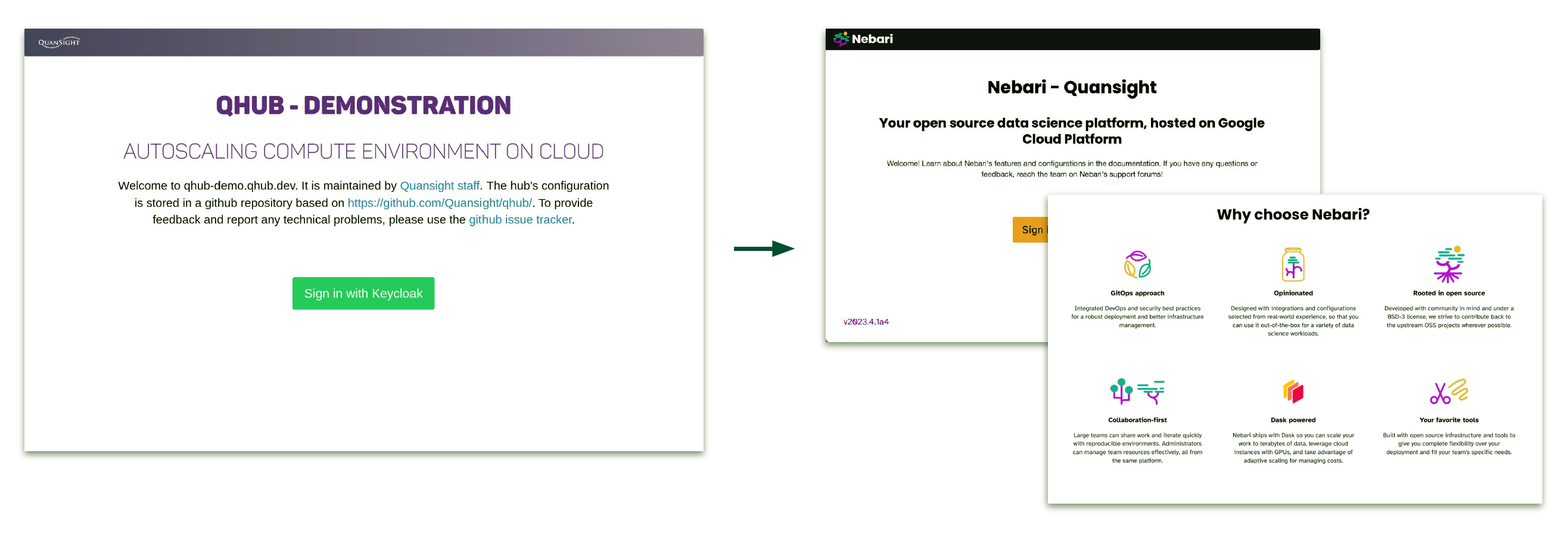Click the Opinionated jar icon

point(1293,264)
